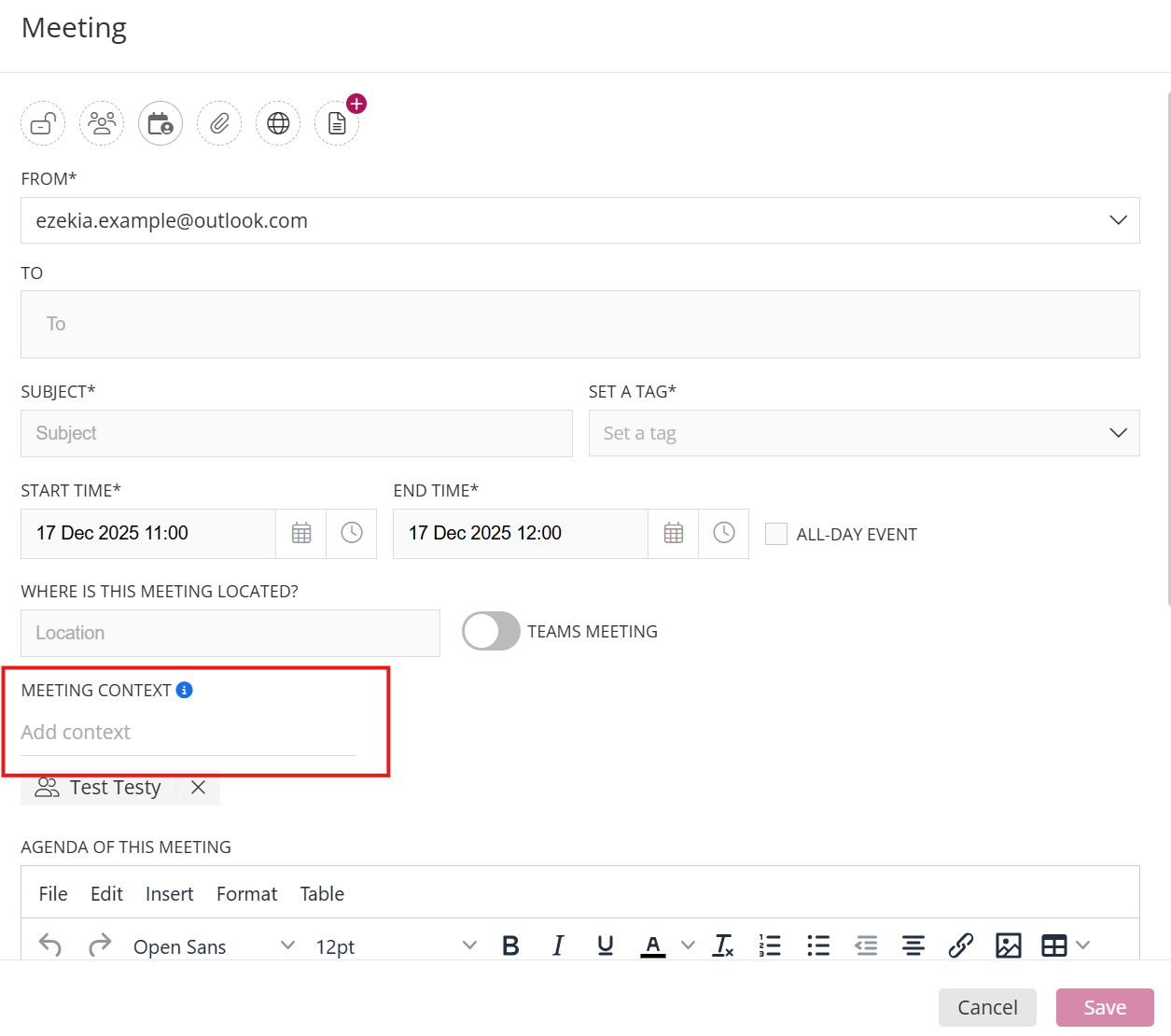Click the Save button
This screenshot has height=1036, width=1171.
click(1105, 1007)
